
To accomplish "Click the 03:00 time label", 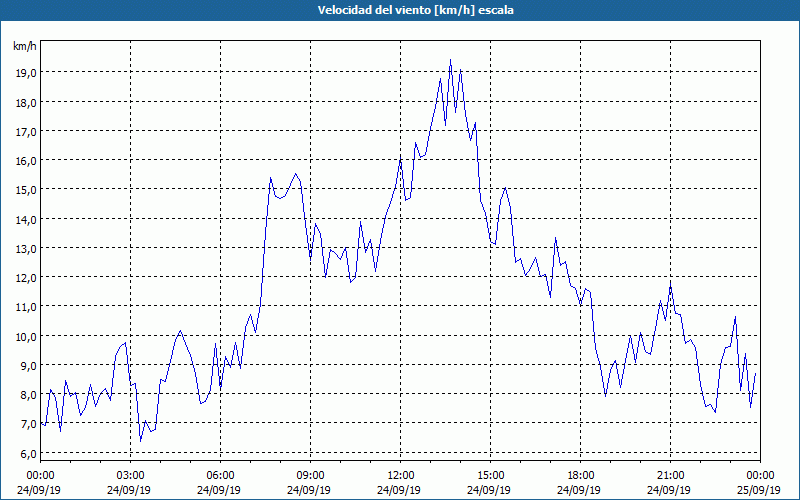I will coord(131,476).
